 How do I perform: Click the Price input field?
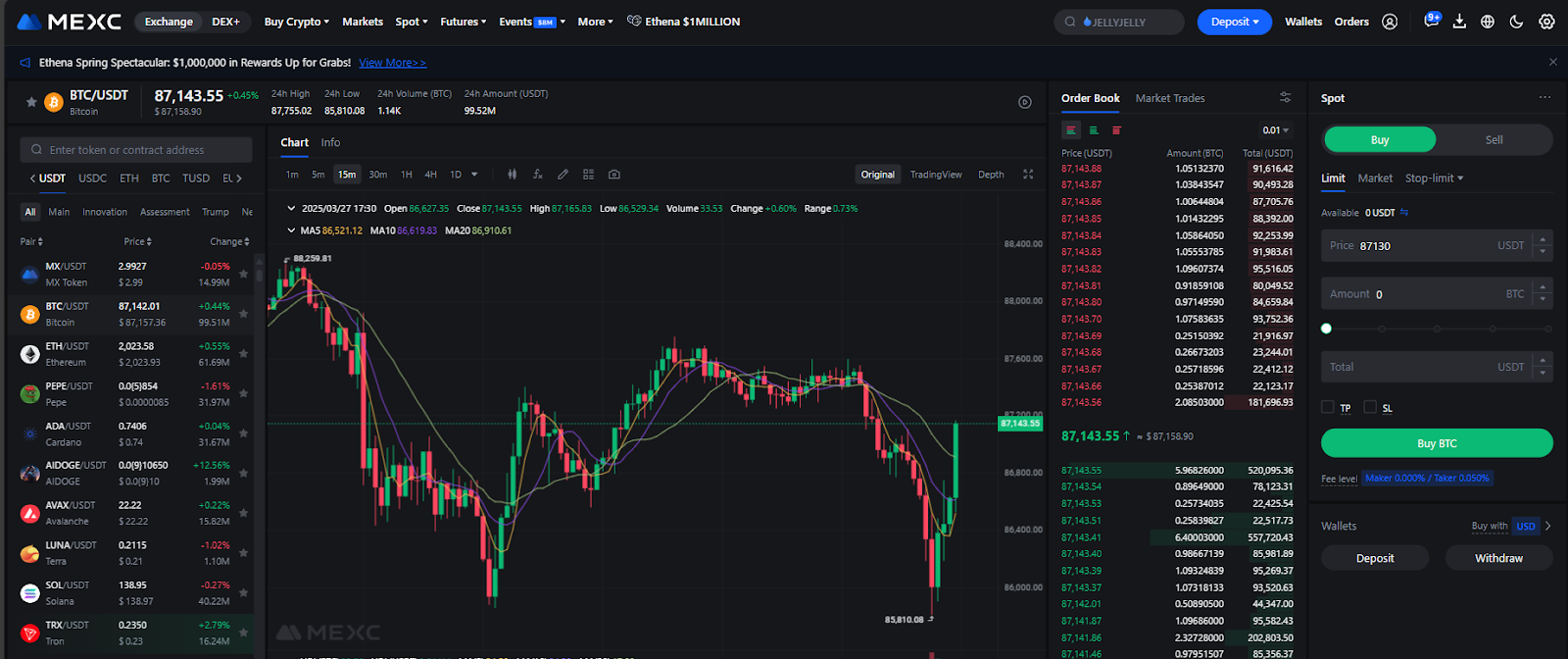1437,245
